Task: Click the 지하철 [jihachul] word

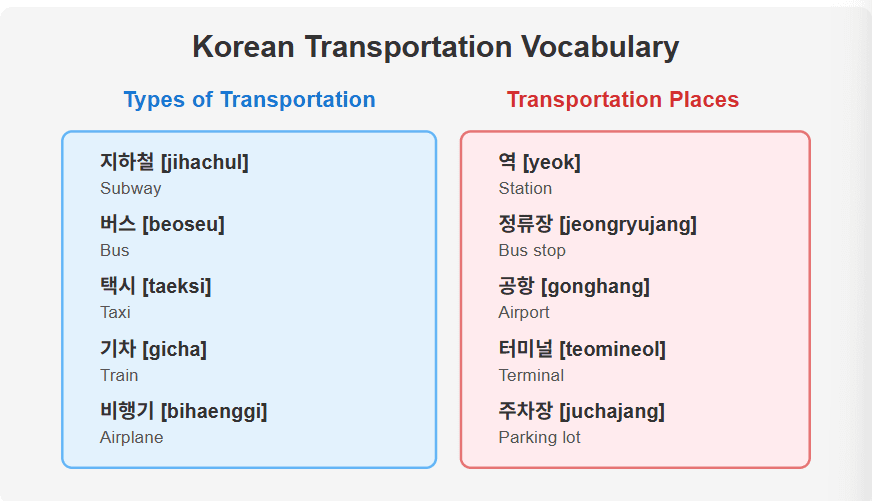Action: (174, 162)
